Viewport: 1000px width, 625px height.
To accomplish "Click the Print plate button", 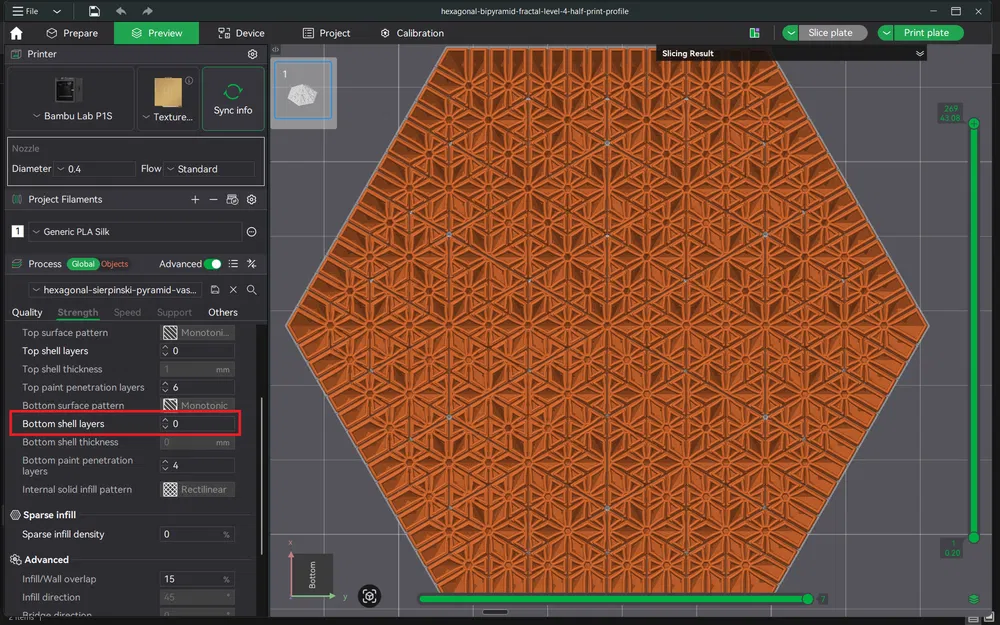I will click(927, 32).
